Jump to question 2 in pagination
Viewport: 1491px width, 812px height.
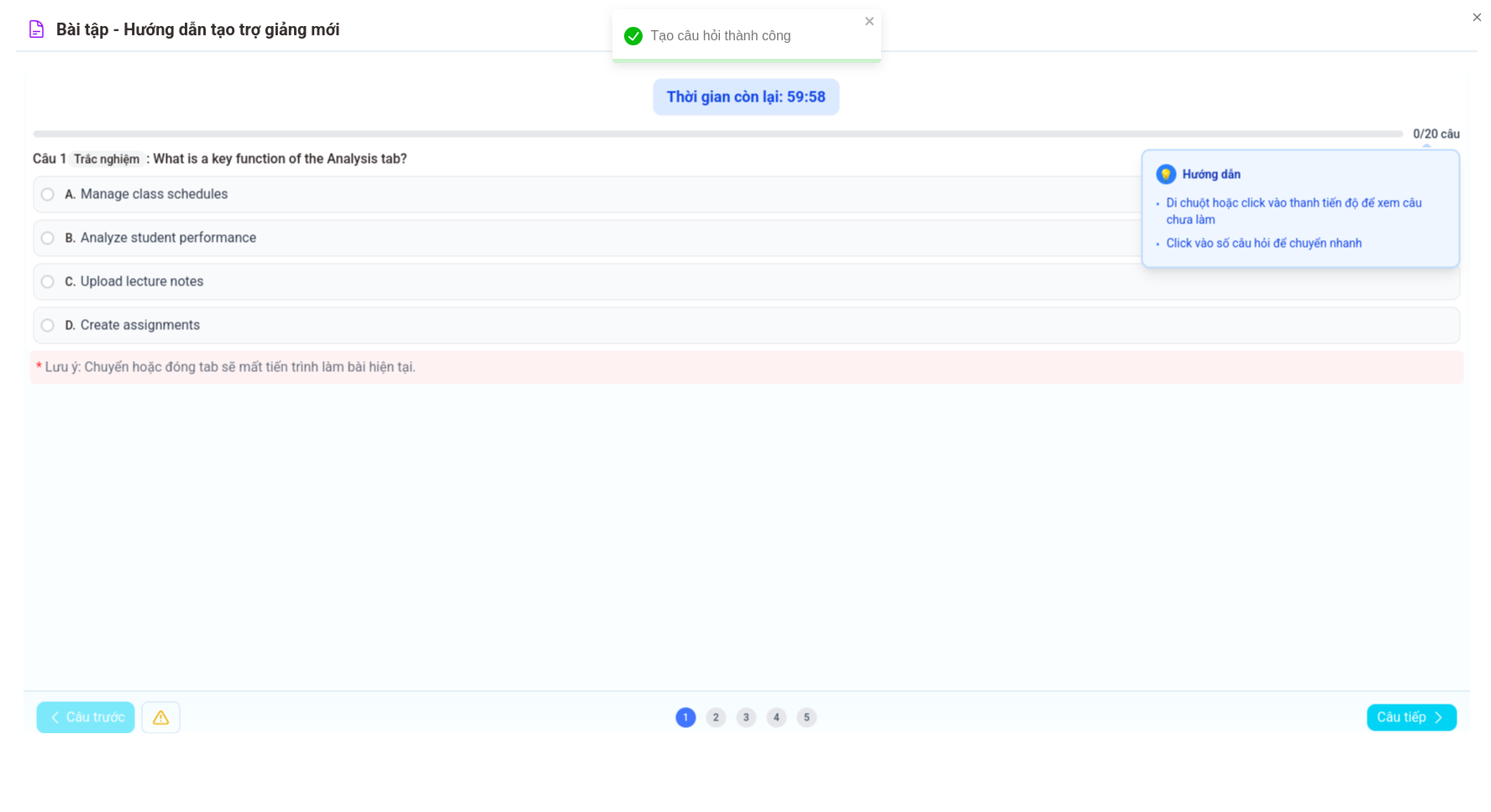[716, 717]
